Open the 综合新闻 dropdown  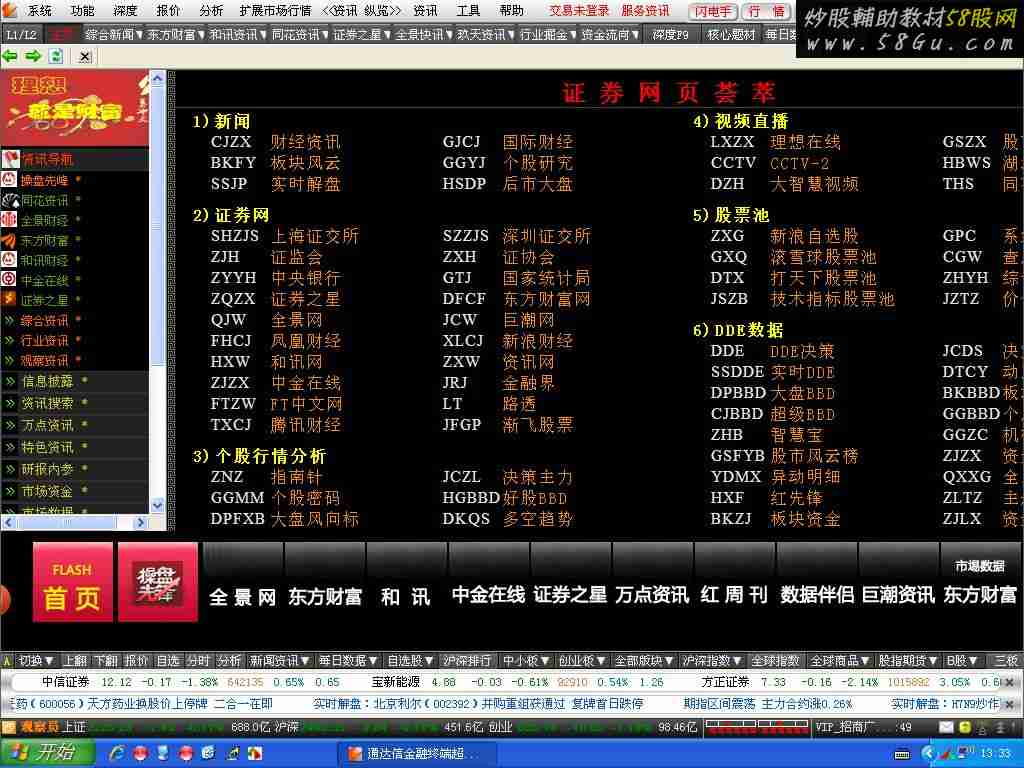114,34
